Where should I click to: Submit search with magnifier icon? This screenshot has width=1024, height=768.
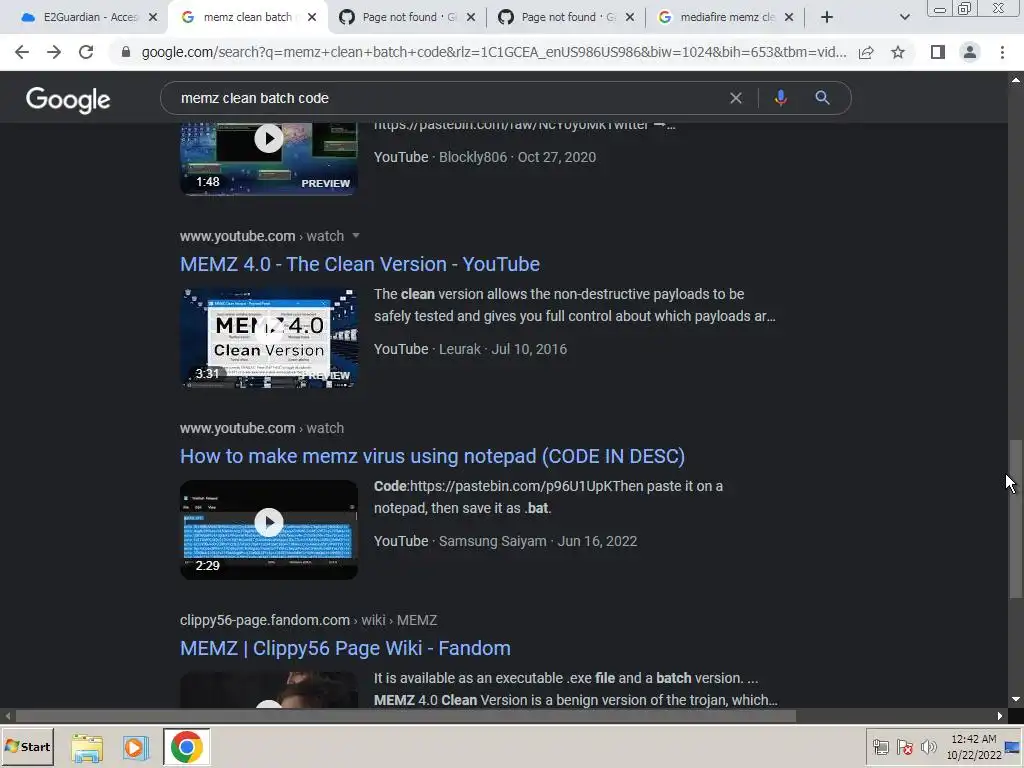pyautogui.click(x=822, y=98)
